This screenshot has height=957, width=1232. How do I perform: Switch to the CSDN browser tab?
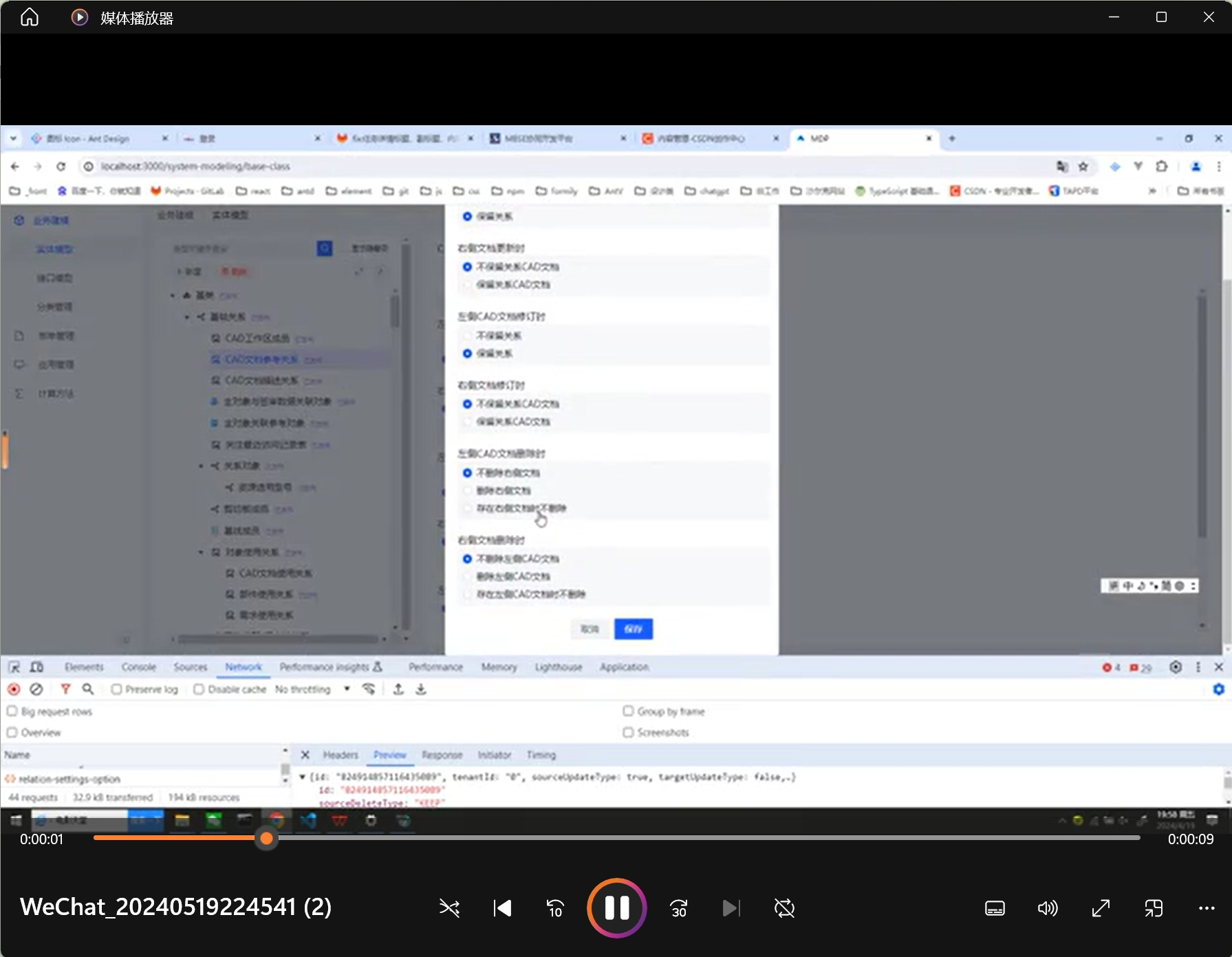[x=711, y=138]
